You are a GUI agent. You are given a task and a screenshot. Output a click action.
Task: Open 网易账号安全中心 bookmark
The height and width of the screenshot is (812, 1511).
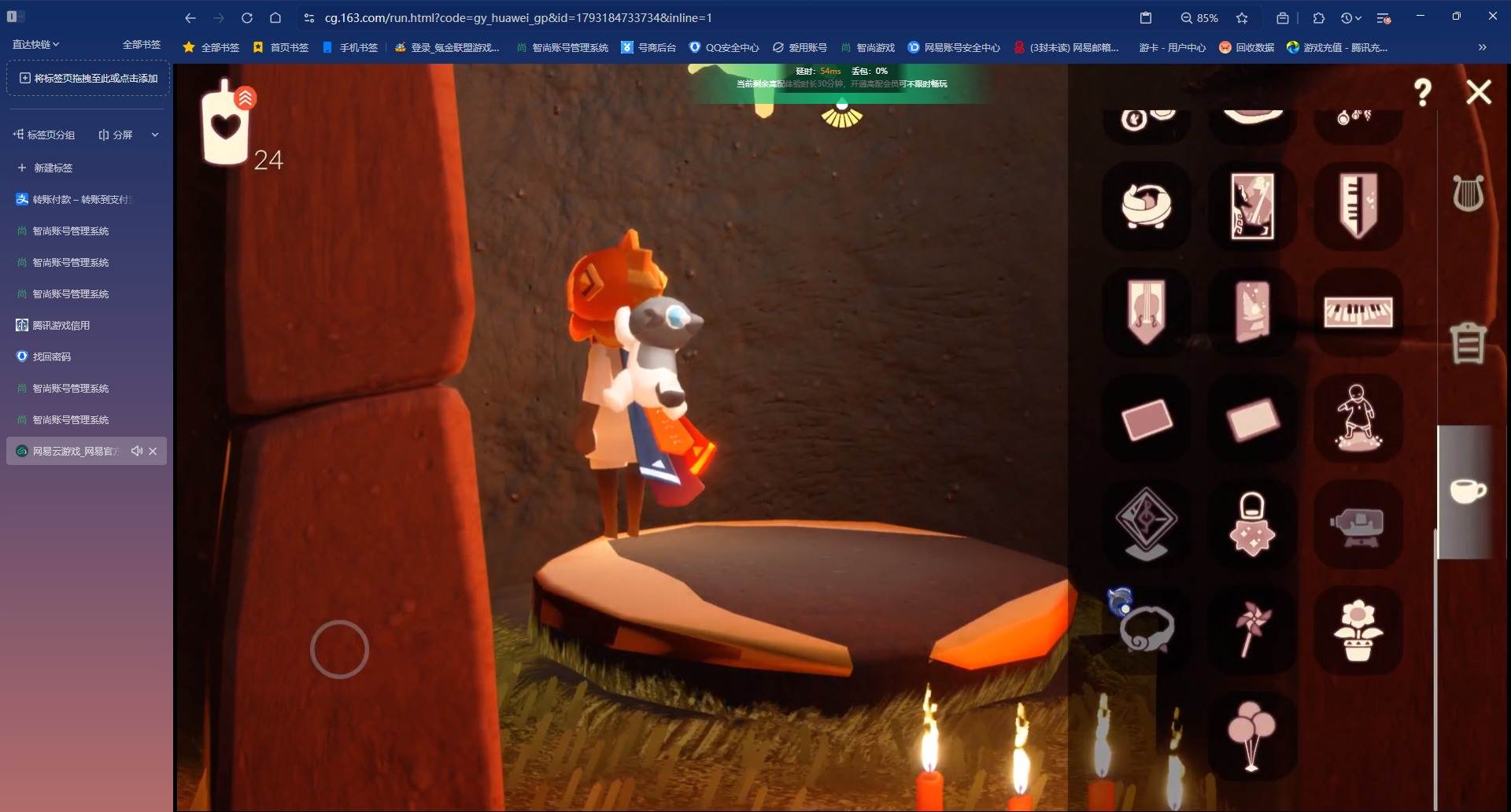(954, 47)
